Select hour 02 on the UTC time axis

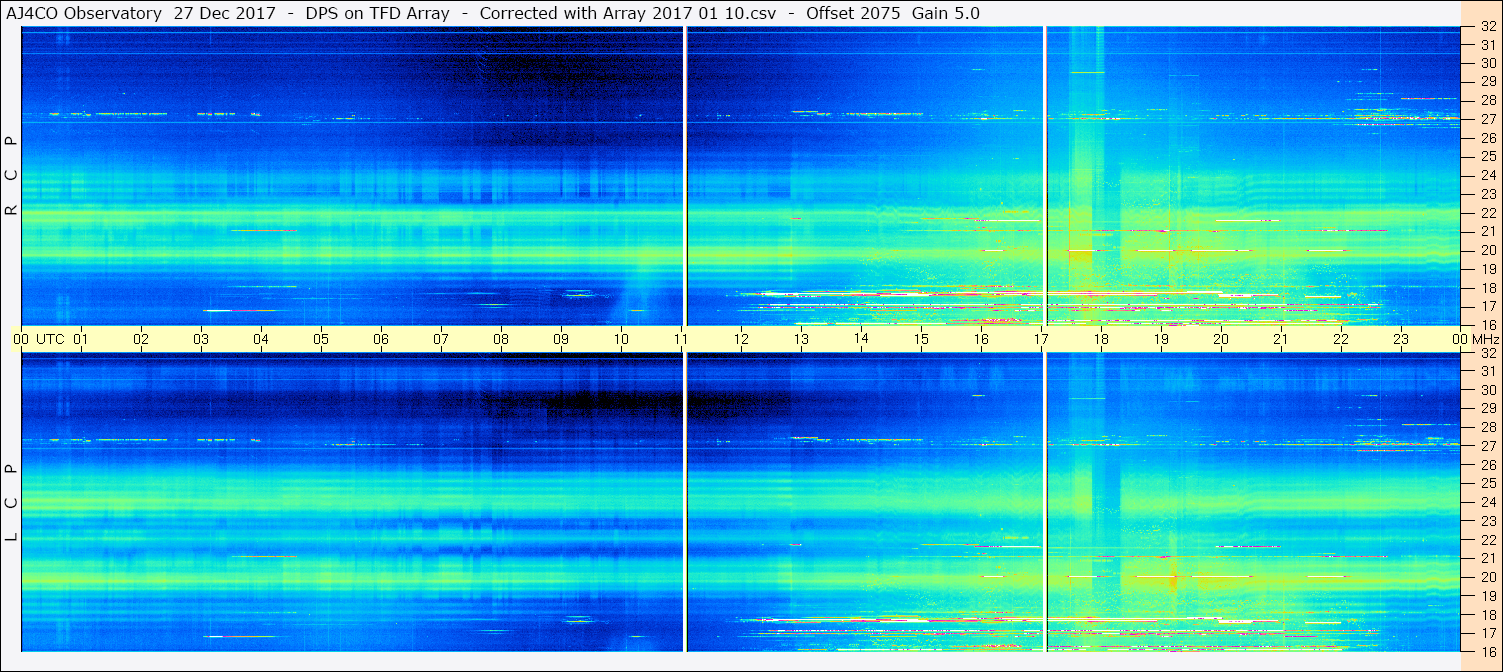(x=141, y=339)
